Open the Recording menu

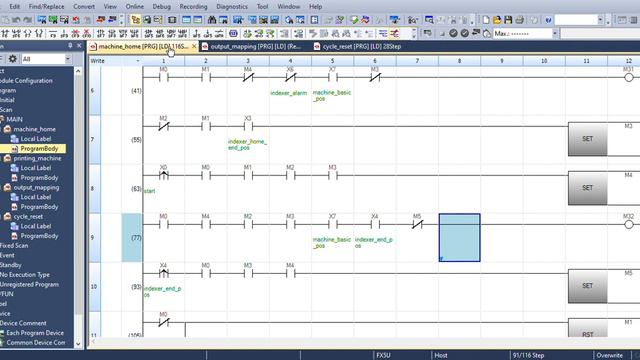193,7
